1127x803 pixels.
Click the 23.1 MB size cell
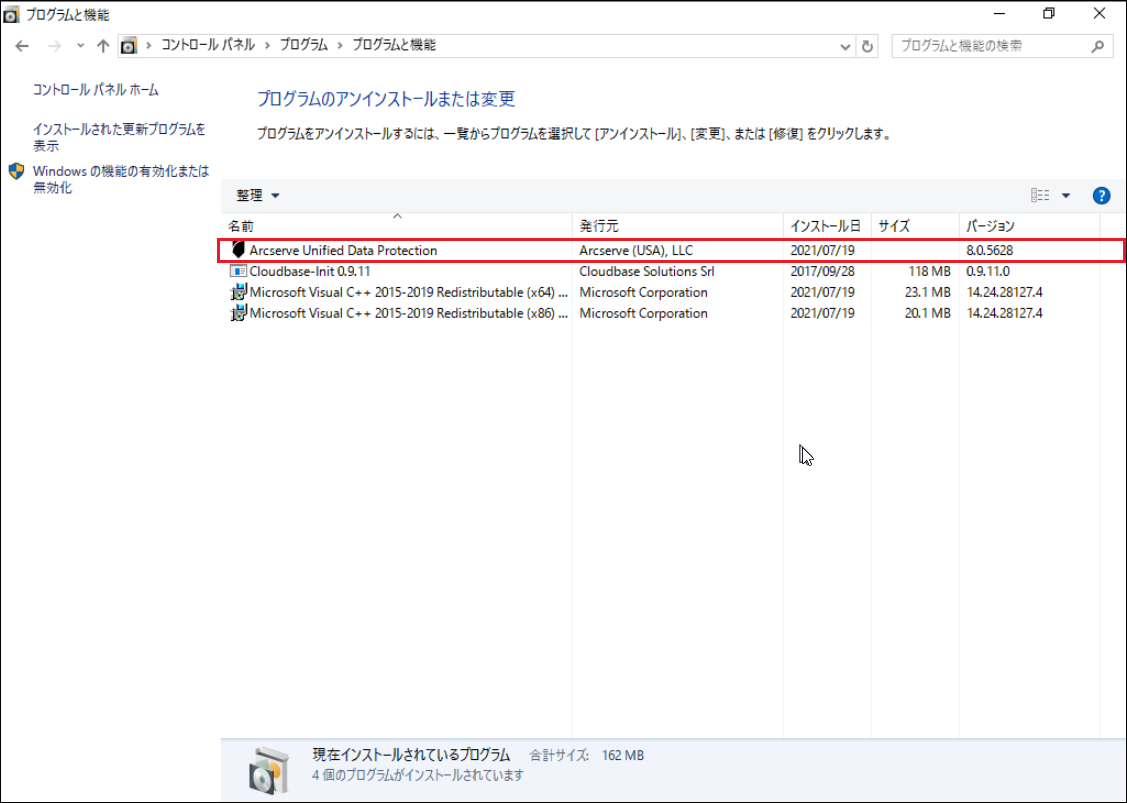(927, 292)
